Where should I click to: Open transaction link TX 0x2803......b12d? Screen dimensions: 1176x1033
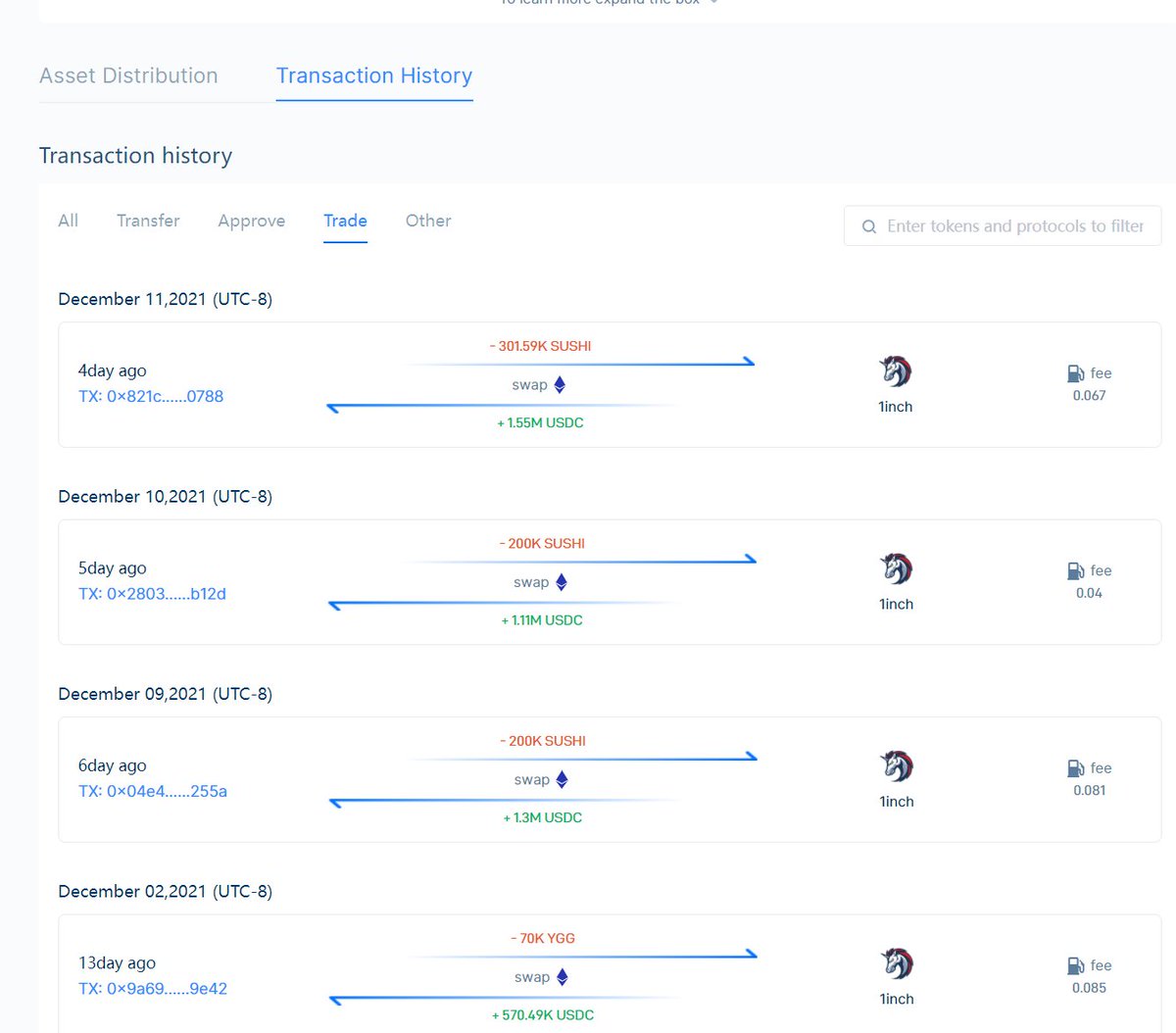[153, 593]
